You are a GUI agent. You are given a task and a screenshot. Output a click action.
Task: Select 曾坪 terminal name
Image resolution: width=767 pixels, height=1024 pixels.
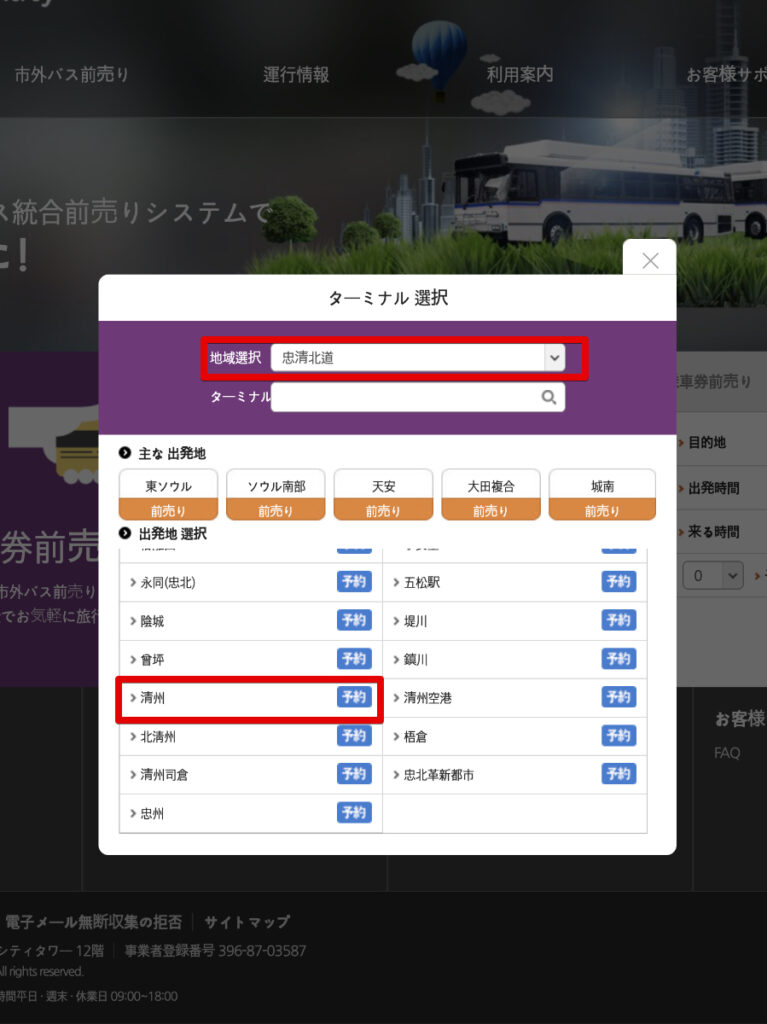[x=152, y=660]
